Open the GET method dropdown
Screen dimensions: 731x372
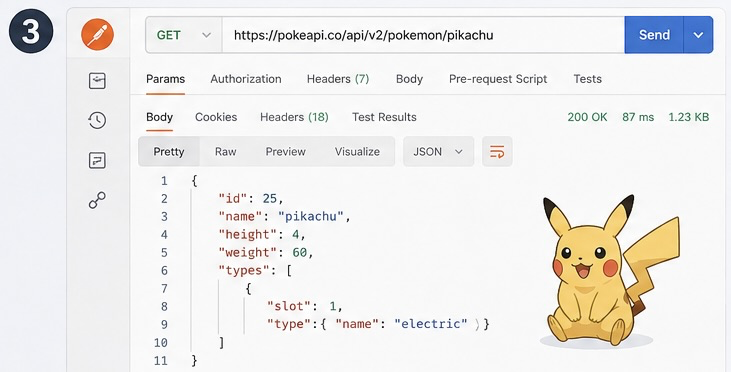pos(184,35)
